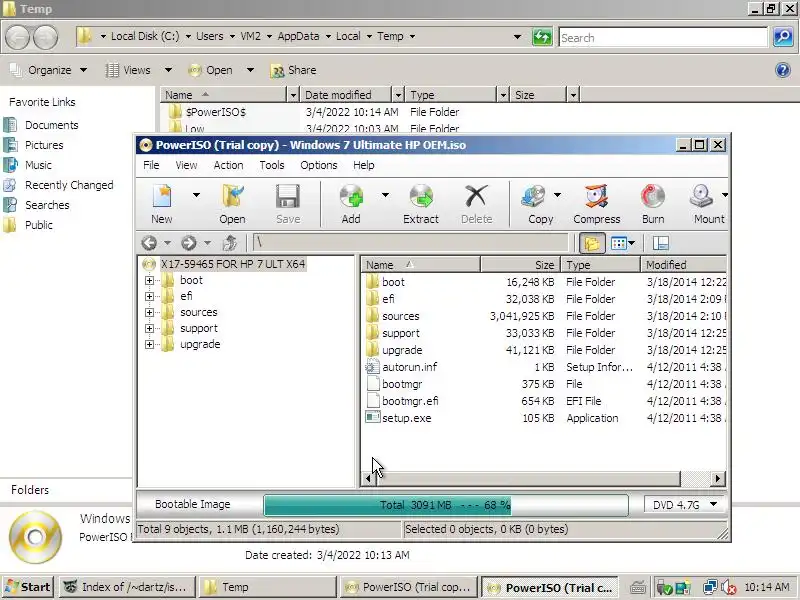Click the Save floppy icon in PowerISO
This screenshot has height=600, width=800.
coord(288,197)
